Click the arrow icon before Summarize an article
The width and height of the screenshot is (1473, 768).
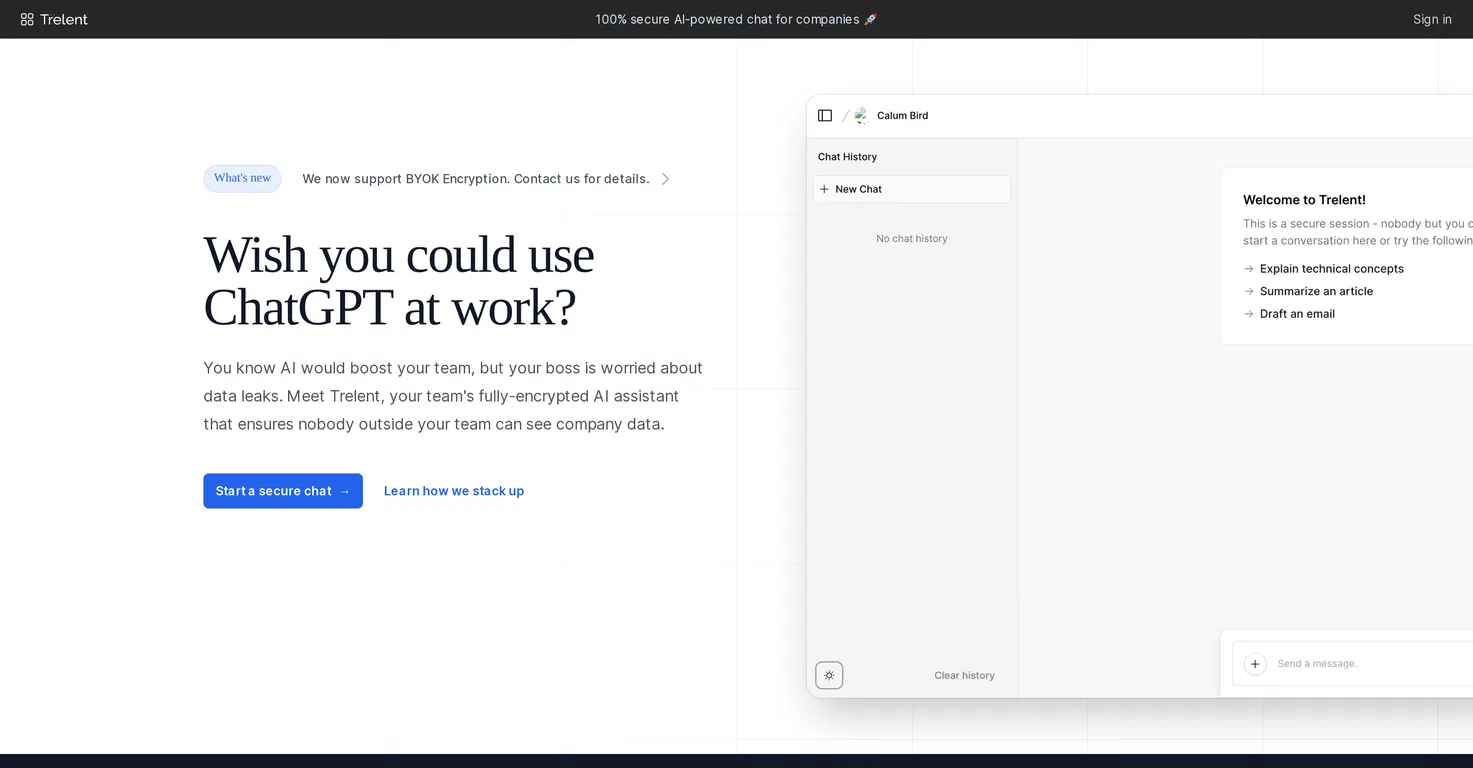tap(1248, 291)
